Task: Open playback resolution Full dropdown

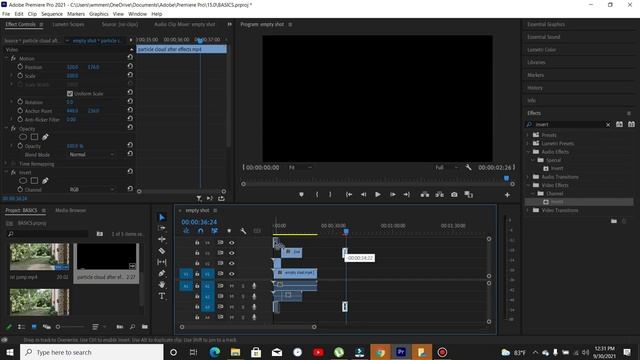Action: [x=447, y=167]
